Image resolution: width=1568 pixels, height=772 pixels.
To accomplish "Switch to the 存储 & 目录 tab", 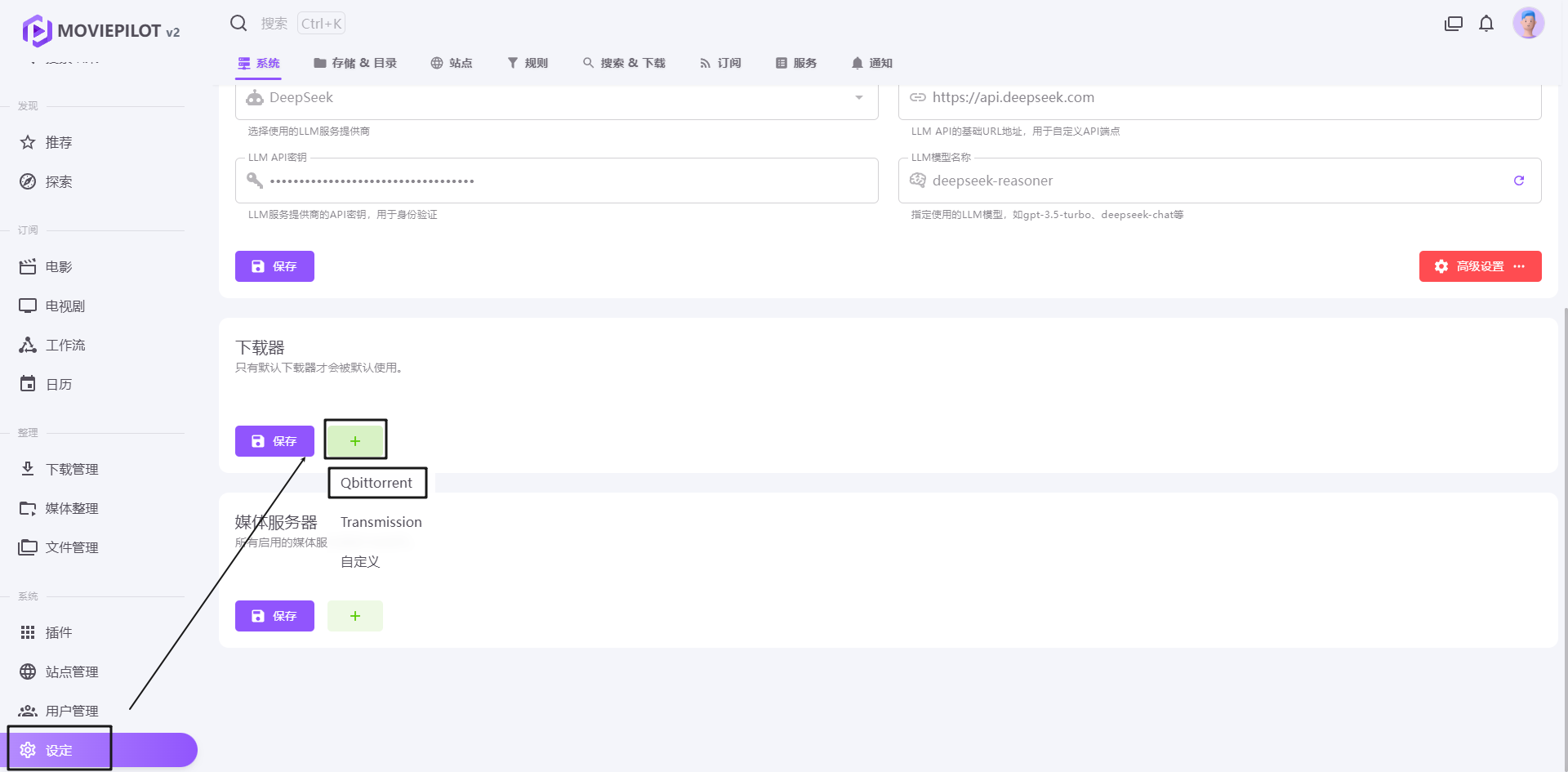I will click(355, 63).
